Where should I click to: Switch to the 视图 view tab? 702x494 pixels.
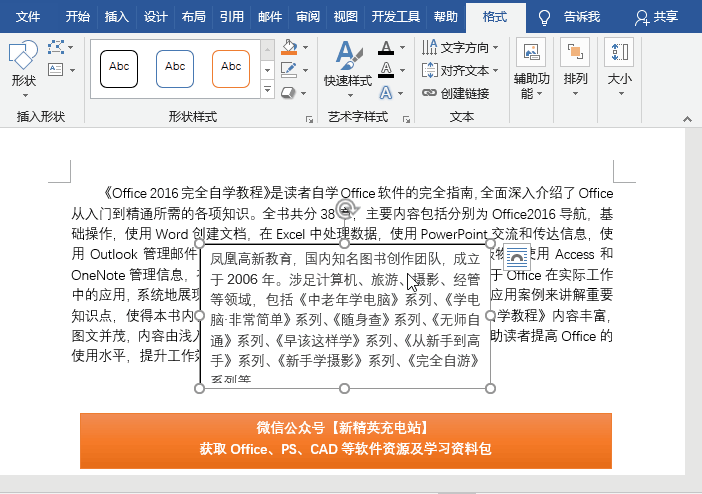pos(346,17)
